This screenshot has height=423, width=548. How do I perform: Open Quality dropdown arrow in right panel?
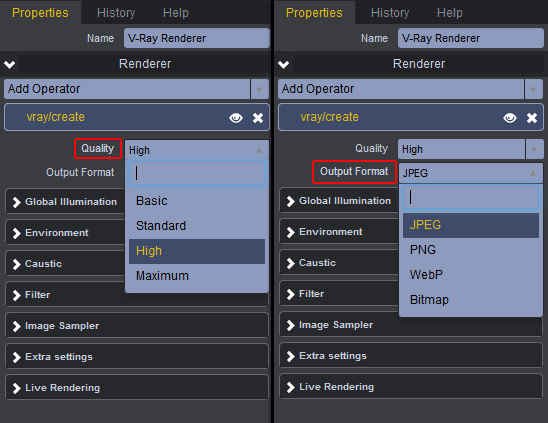[534, 149]
